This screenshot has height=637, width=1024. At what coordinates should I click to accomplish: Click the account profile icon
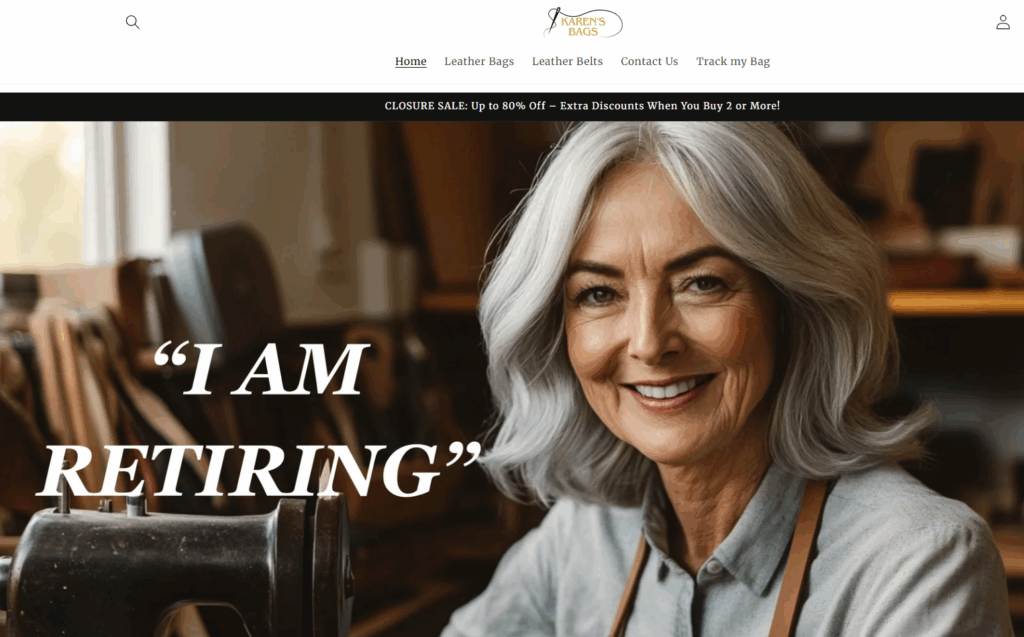point(1002,22)
